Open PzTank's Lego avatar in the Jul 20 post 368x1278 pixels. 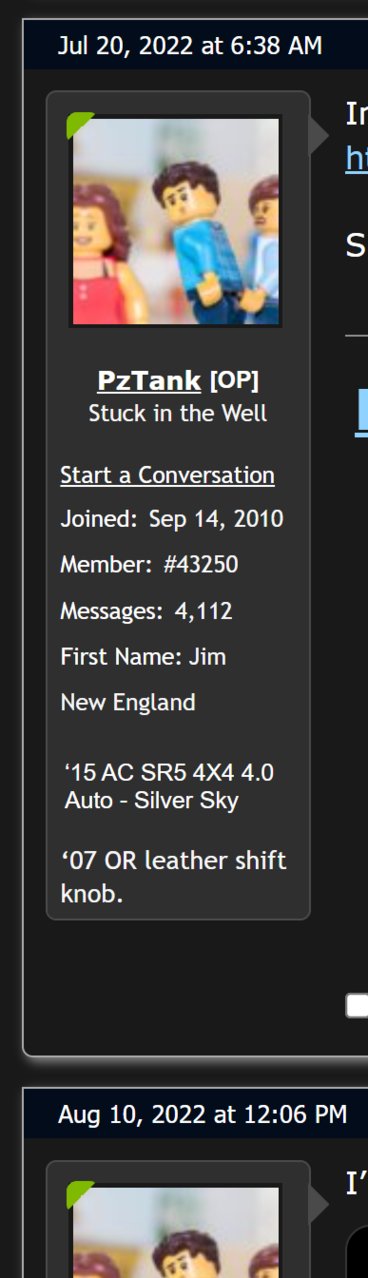coord(176,221)
